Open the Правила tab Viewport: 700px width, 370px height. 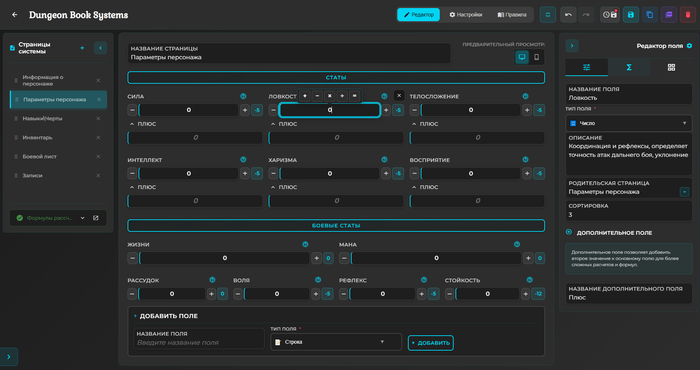pos(512,15)
